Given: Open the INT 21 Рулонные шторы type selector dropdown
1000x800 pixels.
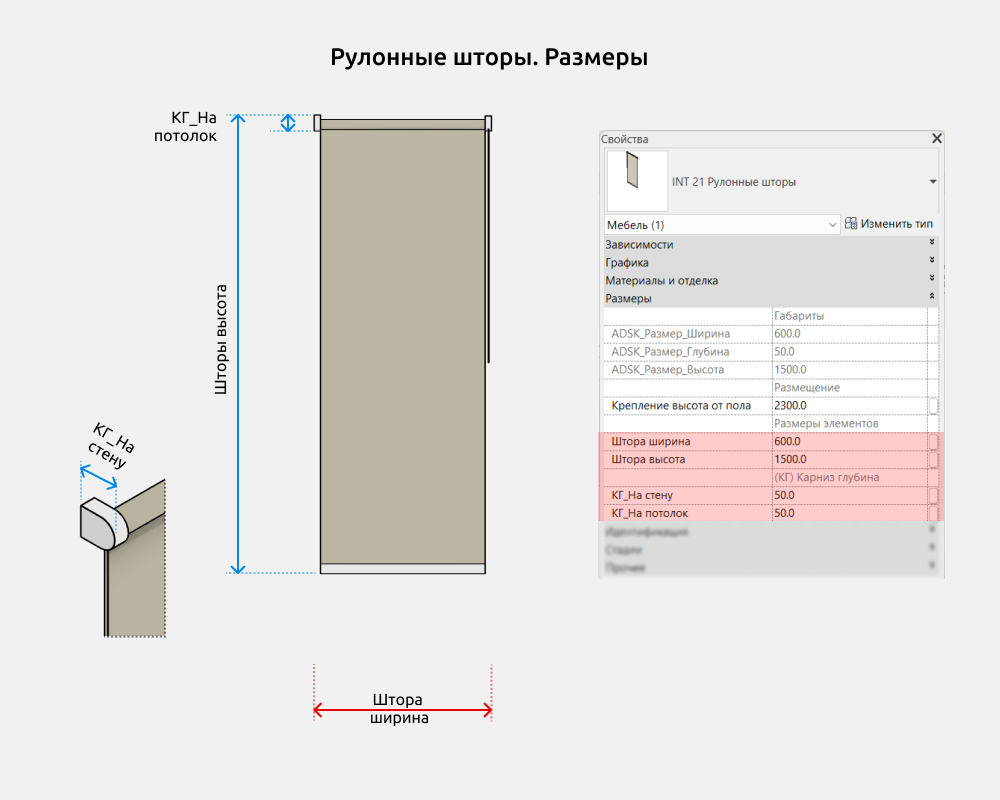Looking at the screenshot, I should pos(932,182).
